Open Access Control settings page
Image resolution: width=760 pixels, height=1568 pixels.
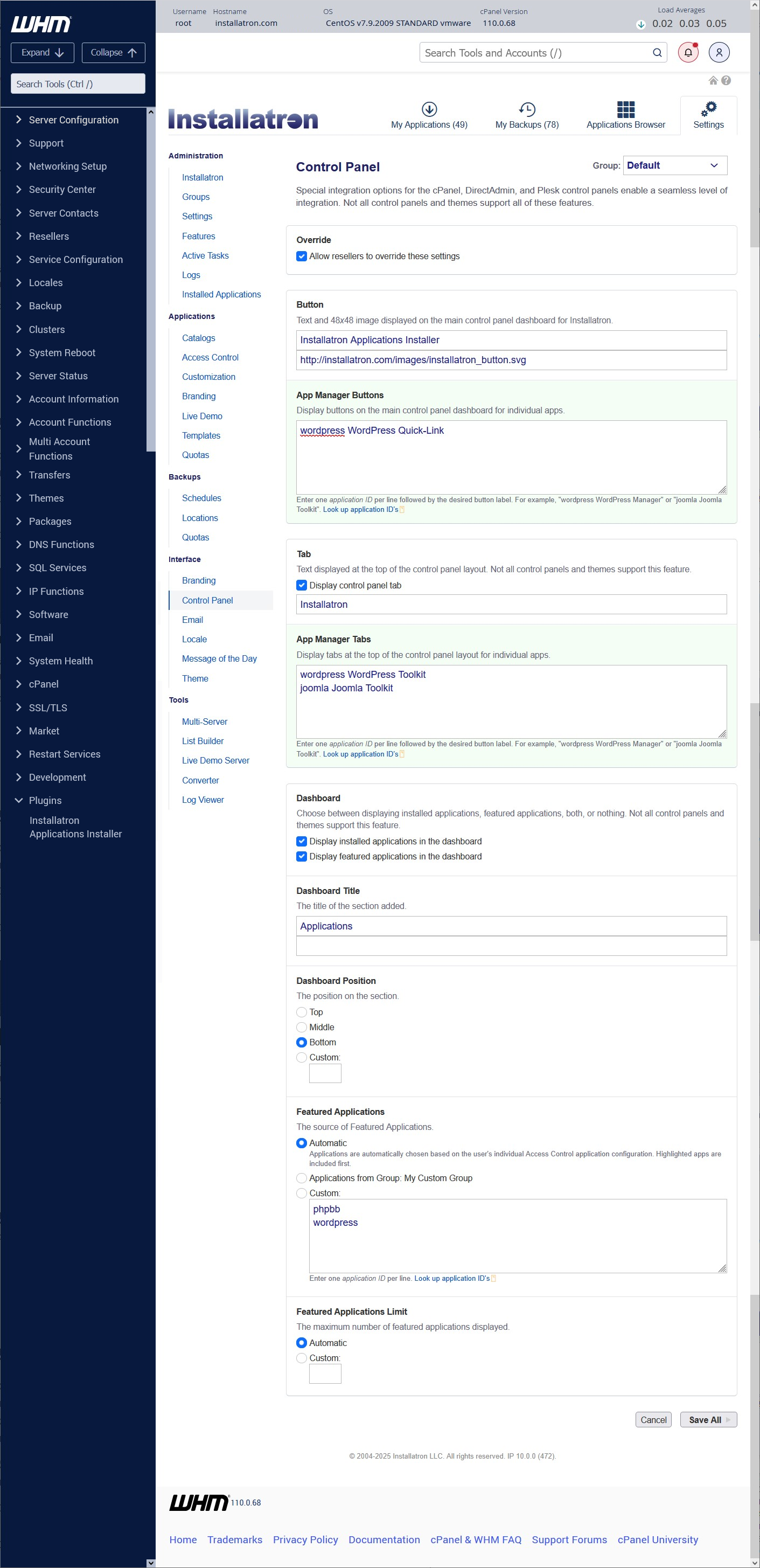(x=210, y=357)
